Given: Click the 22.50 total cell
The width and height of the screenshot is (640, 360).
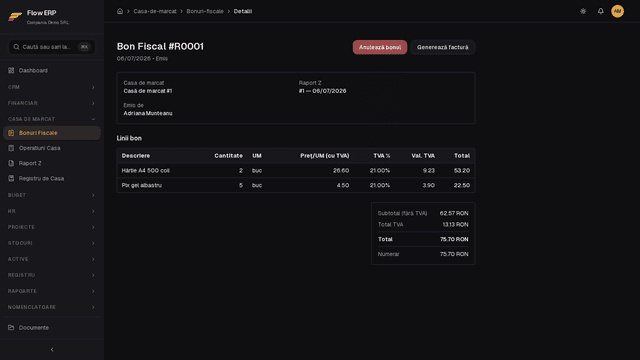Looking at the screenshot, I should tap(462, 185).
